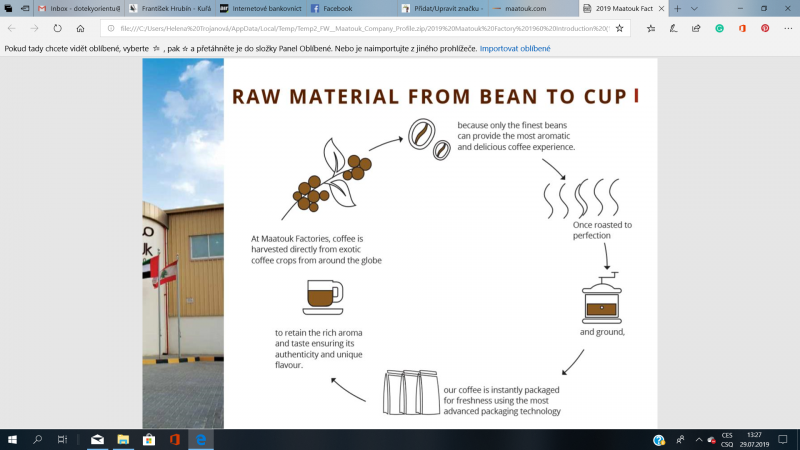
Task: Click the coffee cup illustration
Action: click(323, 297)
